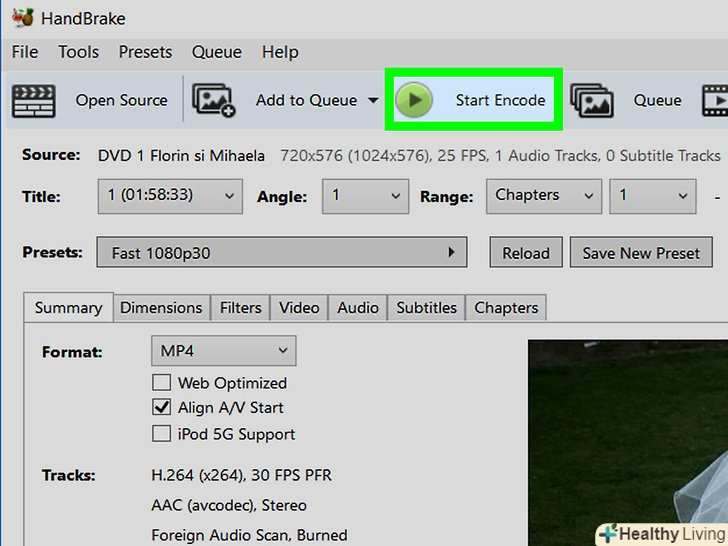Open the Queue menu
This screenshot has height=546, width=728.
pyautogui.click(x=217, y=52)
